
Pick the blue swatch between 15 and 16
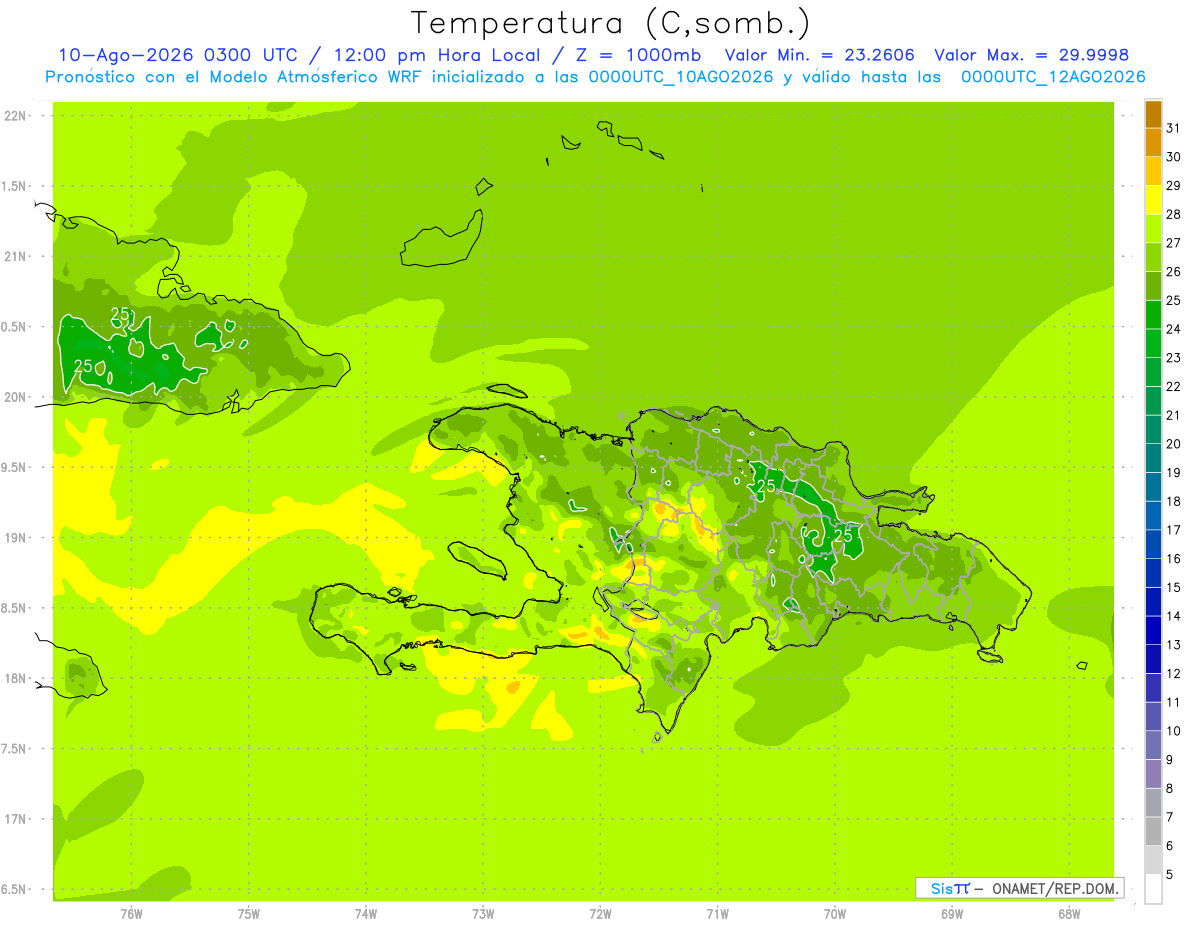point(1153,573)
